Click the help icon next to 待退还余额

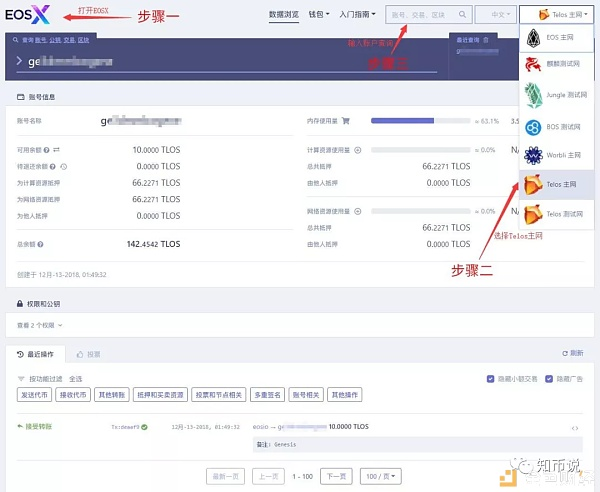(x=53, y=166)
